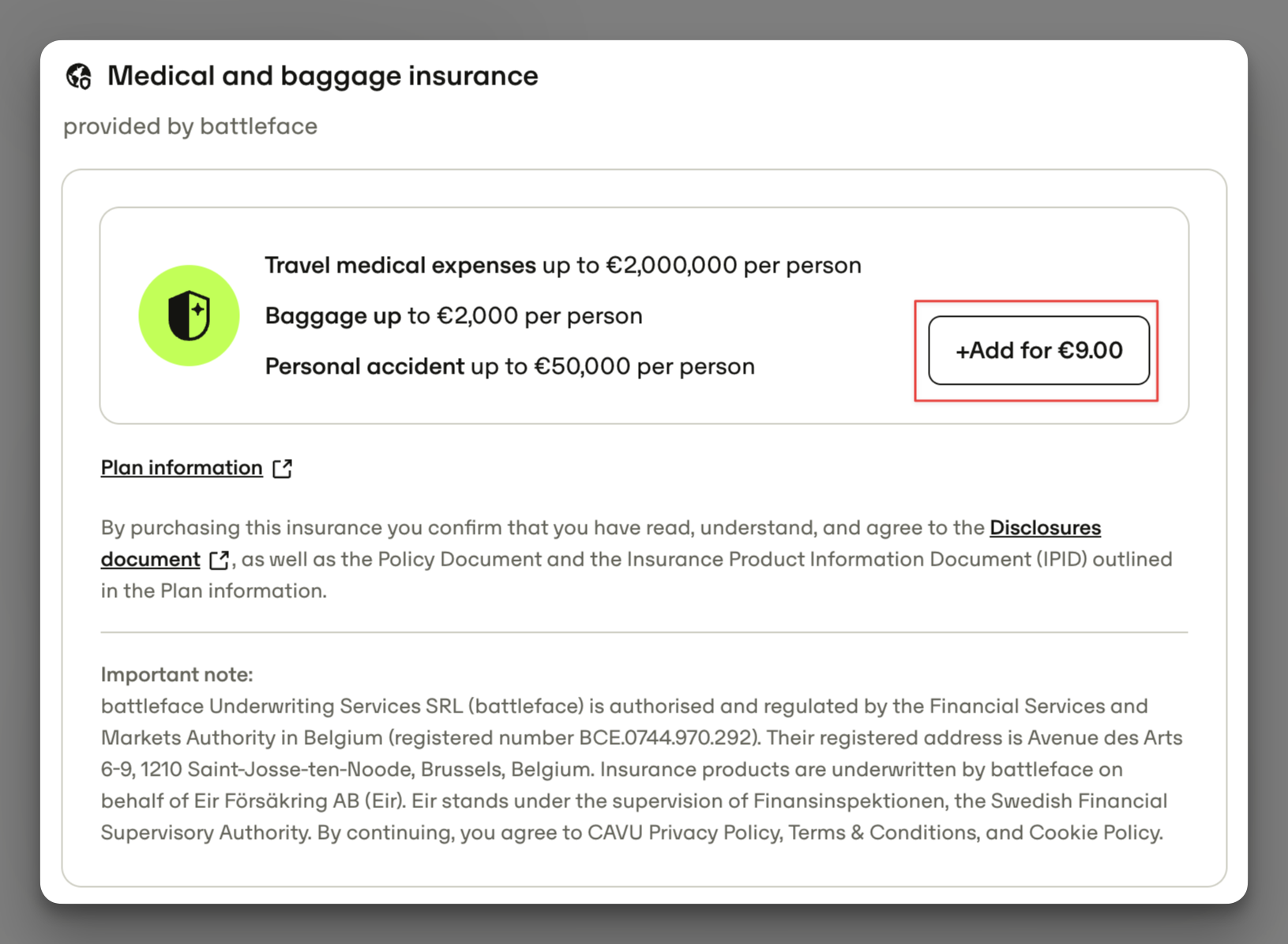Image resolution: width=1288 pixels, height=944 pixels.
Task: Click the battleface Underwriting Services paragraph
Action: point(641,769)
